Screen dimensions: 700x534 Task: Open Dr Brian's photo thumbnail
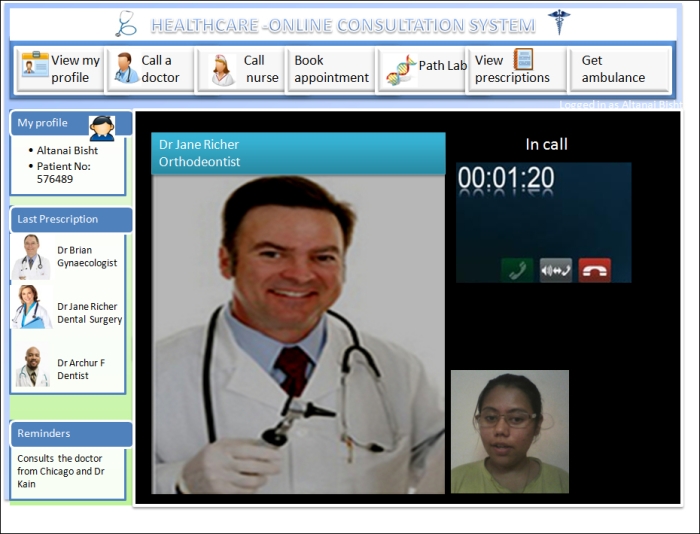click(x=31, y=257)
